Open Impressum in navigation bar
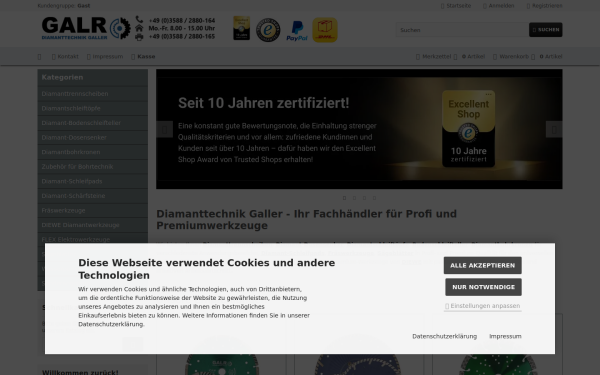Screen dimensions: 600x375 (x=105, y=57)
